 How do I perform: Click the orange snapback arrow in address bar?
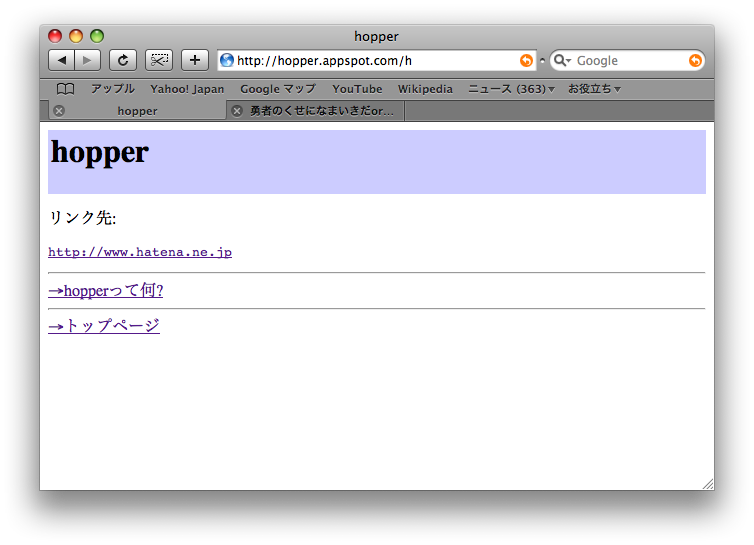pos(527,60)
